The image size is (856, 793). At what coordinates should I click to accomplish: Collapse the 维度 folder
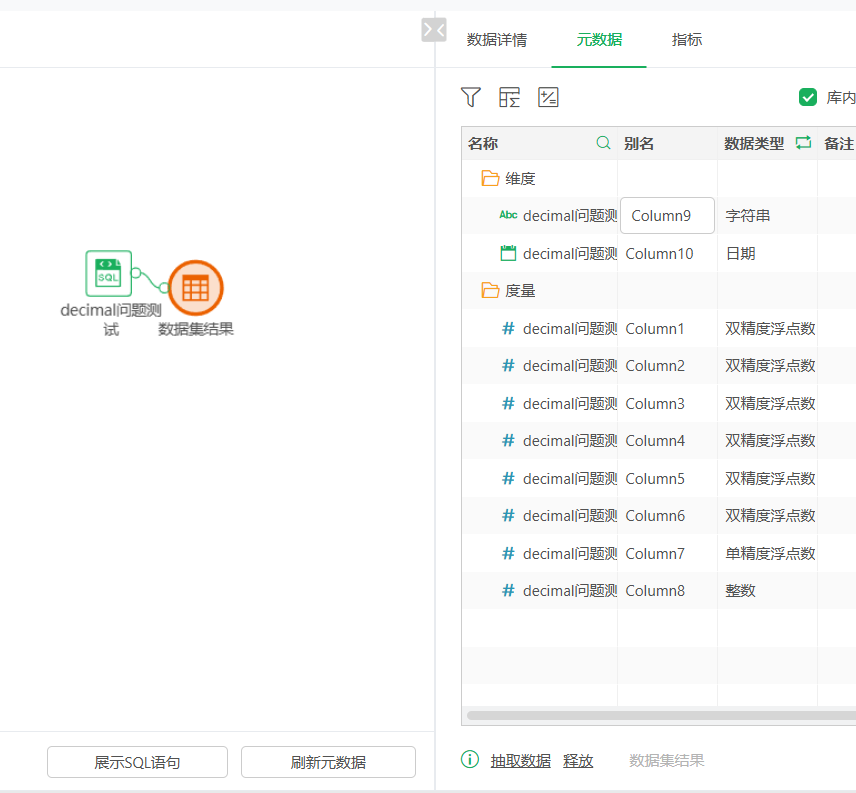(x=490, y=179)
